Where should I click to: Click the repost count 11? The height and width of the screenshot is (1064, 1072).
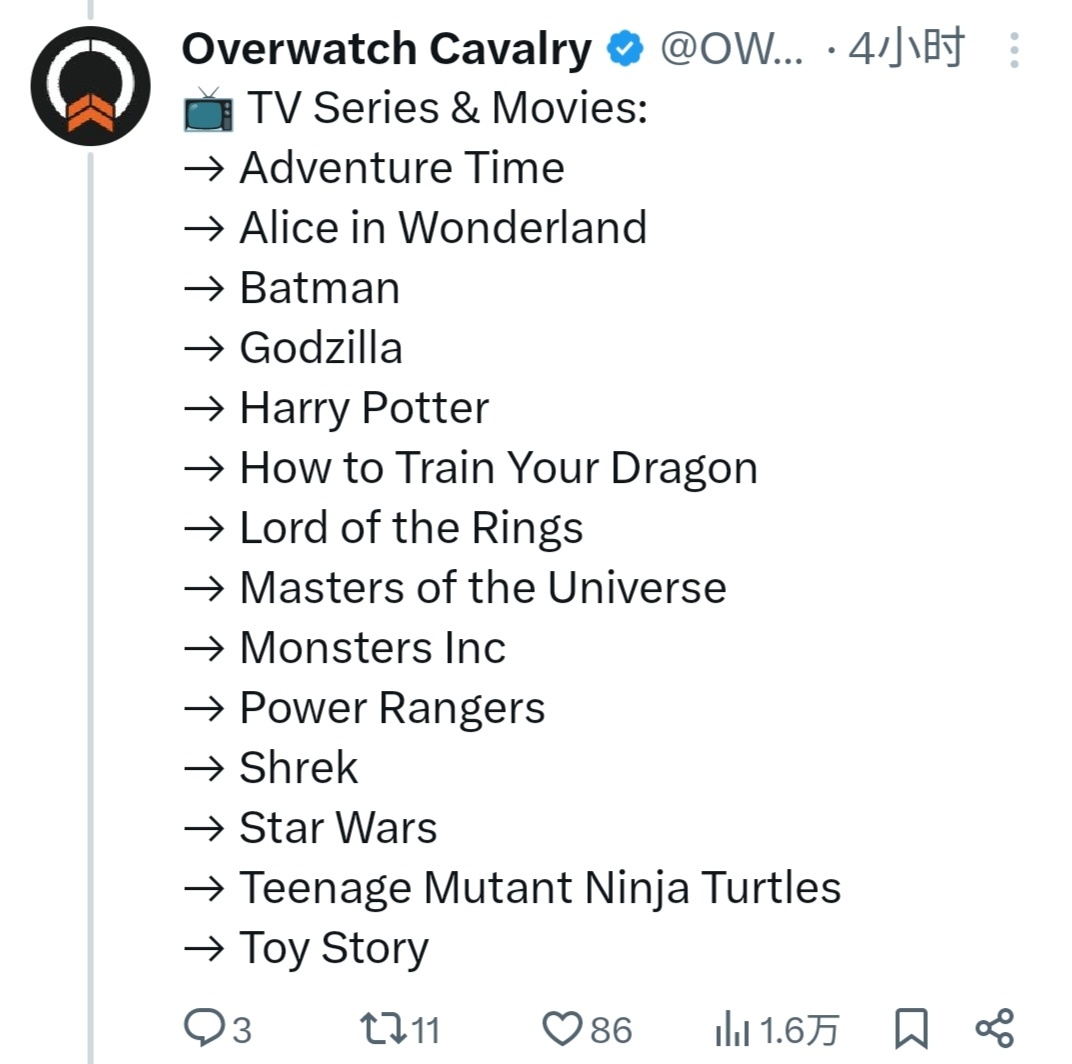[426, 1030]
